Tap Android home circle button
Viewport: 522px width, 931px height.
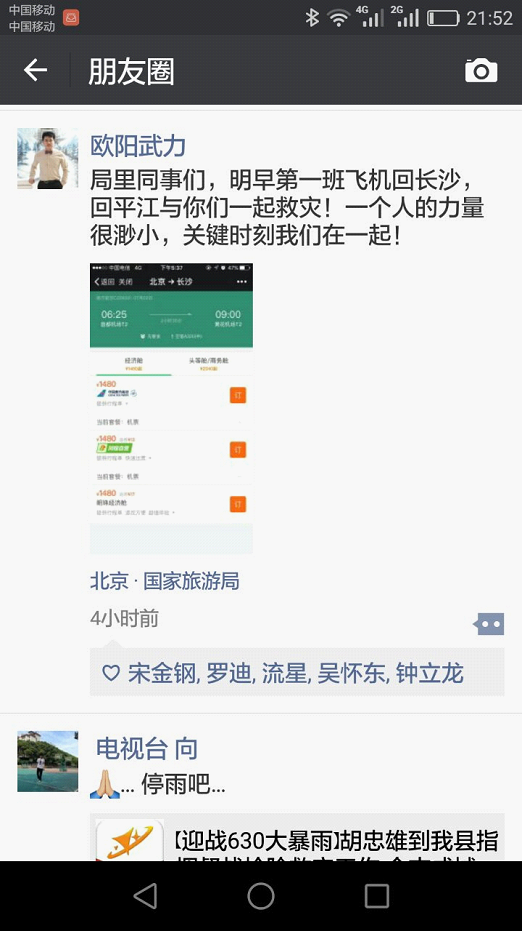pos(261,896)
